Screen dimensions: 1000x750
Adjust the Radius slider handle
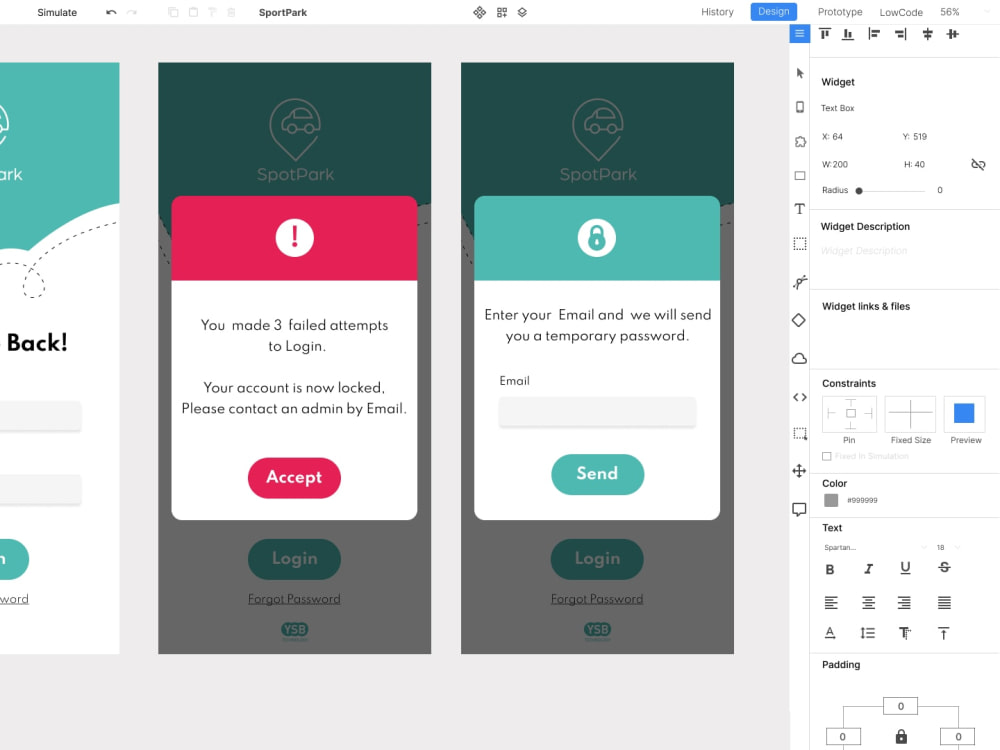pyautogui.click(x=859, y=191)
